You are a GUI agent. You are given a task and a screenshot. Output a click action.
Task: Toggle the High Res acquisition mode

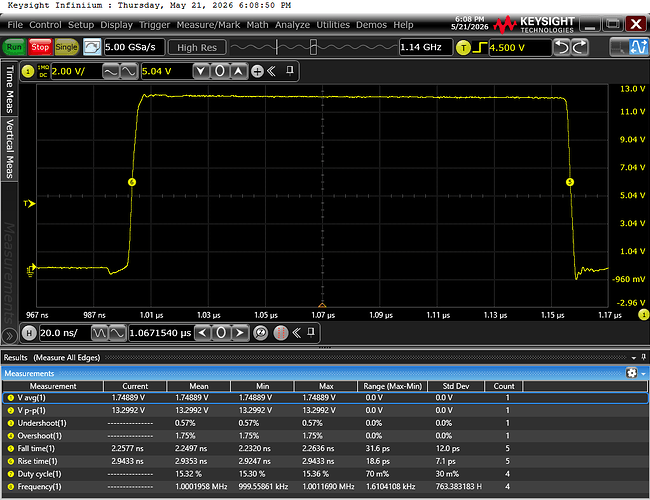[x=197, y=48]
